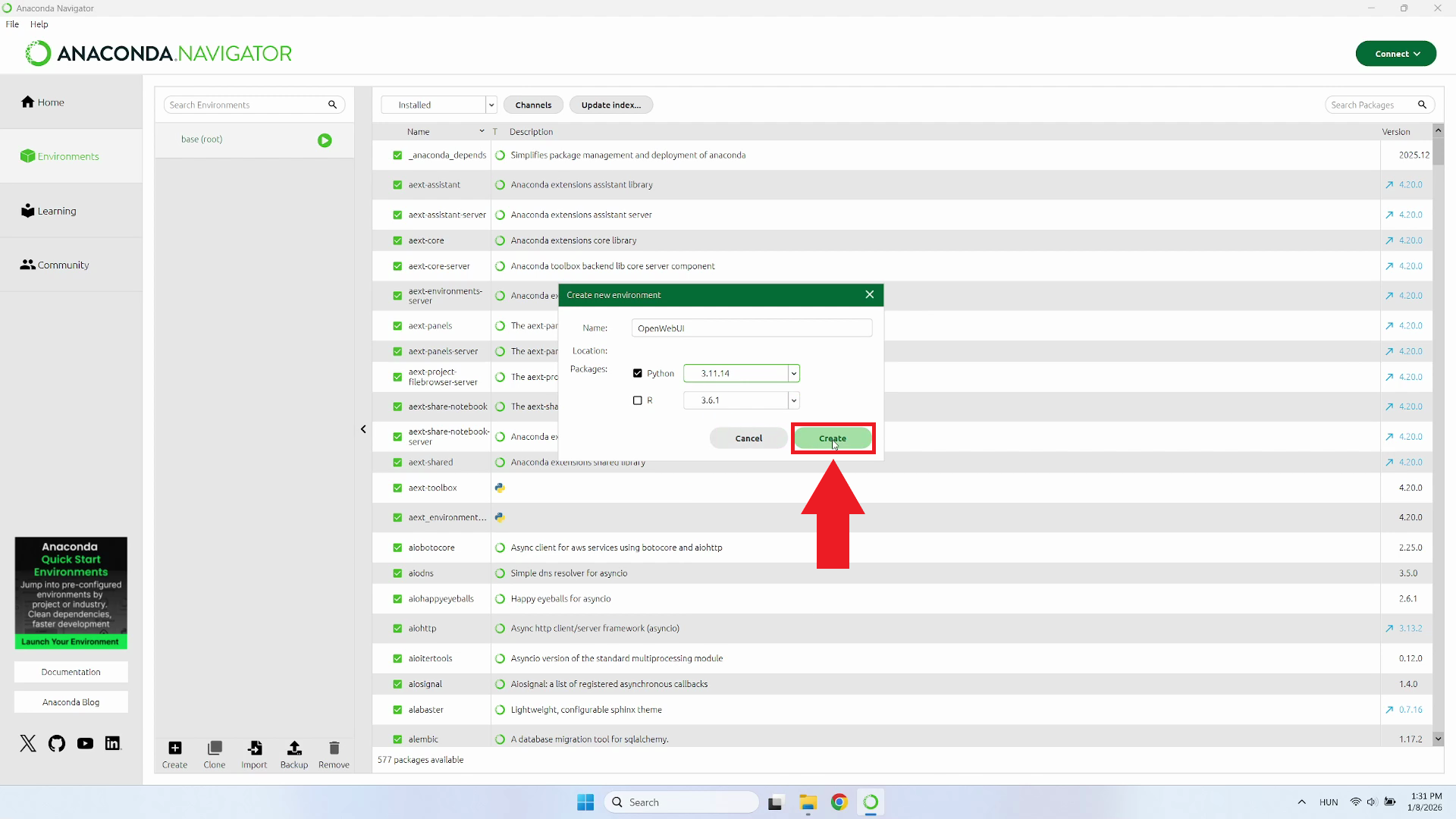This screenshot has height=819, width=1456.
Task: Click the Backup environment icon
Action: (294, 748)
